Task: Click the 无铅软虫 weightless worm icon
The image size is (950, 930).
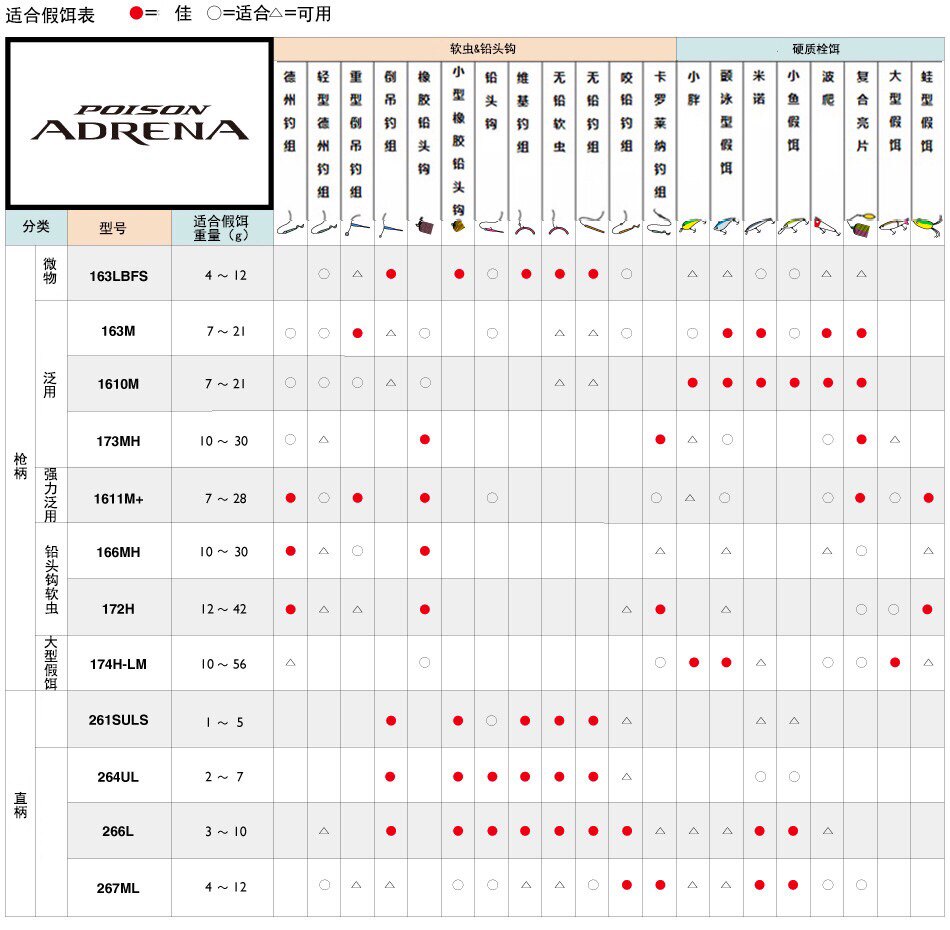Action: pos(558,224)
